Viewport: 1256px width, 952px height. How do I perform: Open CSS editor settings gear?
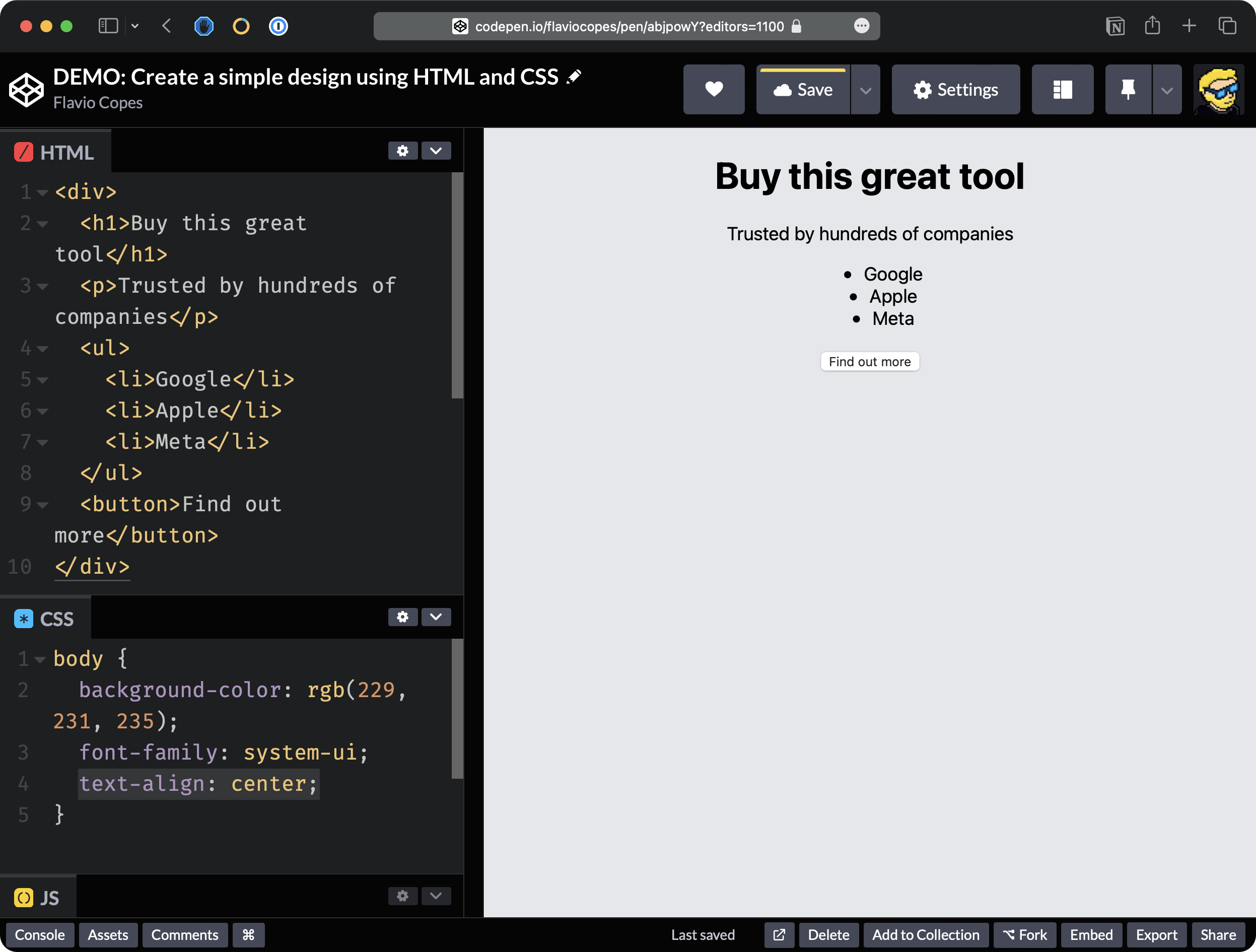pyautogui.click(x=402, y=618)
